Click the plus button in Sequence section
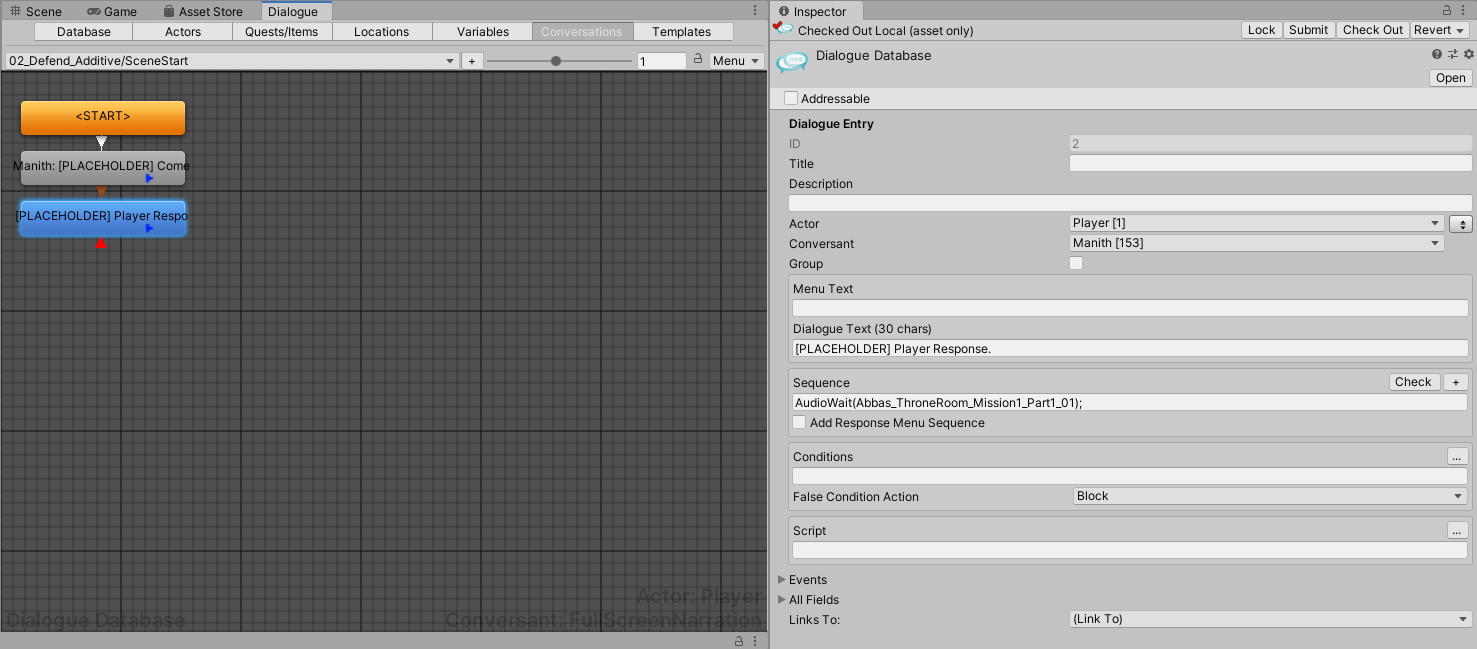1477x649 pixels. pos(1456,382)
